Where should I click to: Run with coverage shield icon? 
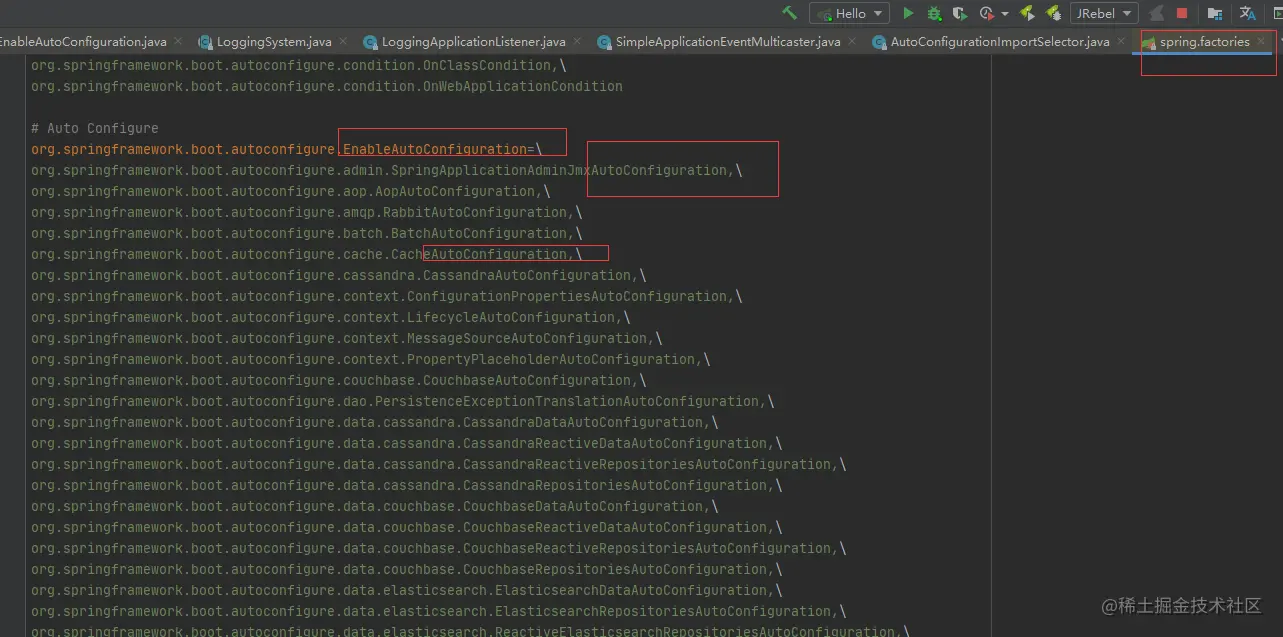[x=960, y=13]
